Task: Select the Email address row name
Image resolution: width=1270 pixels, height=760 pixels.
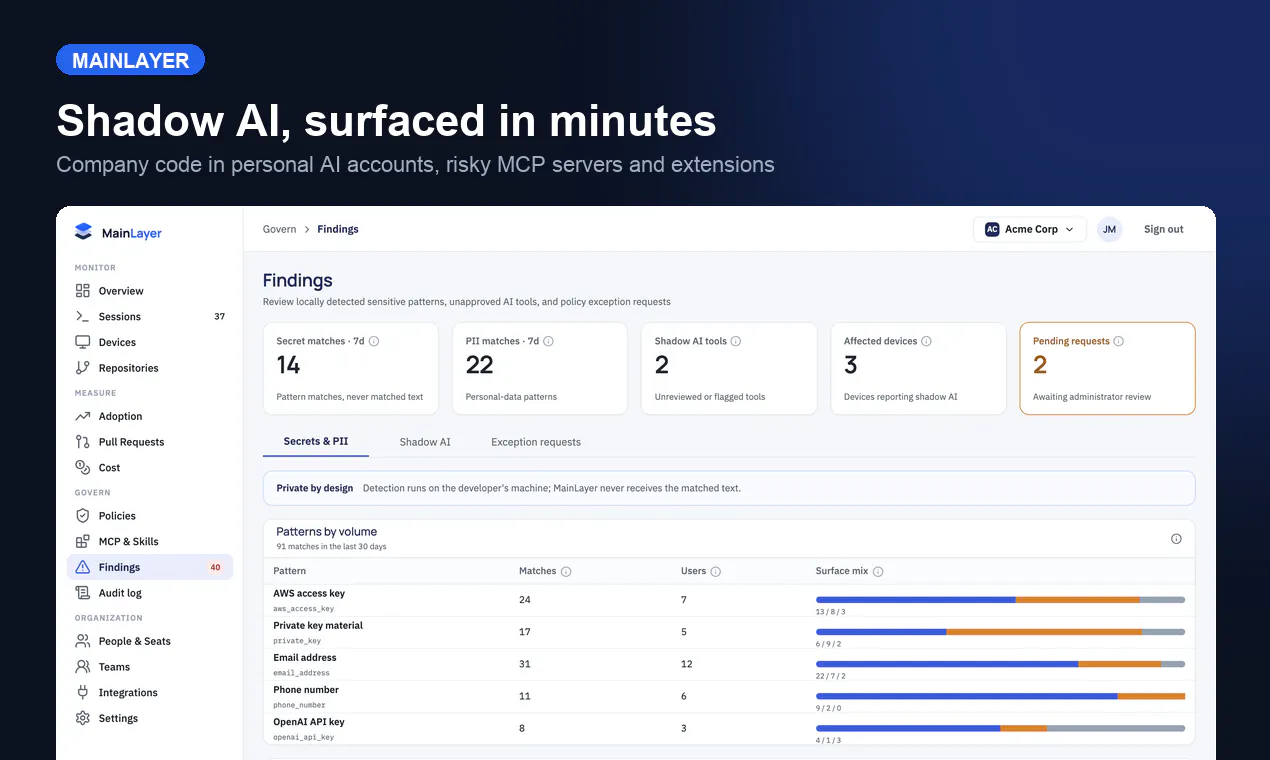Action: (x=305, y=657)
